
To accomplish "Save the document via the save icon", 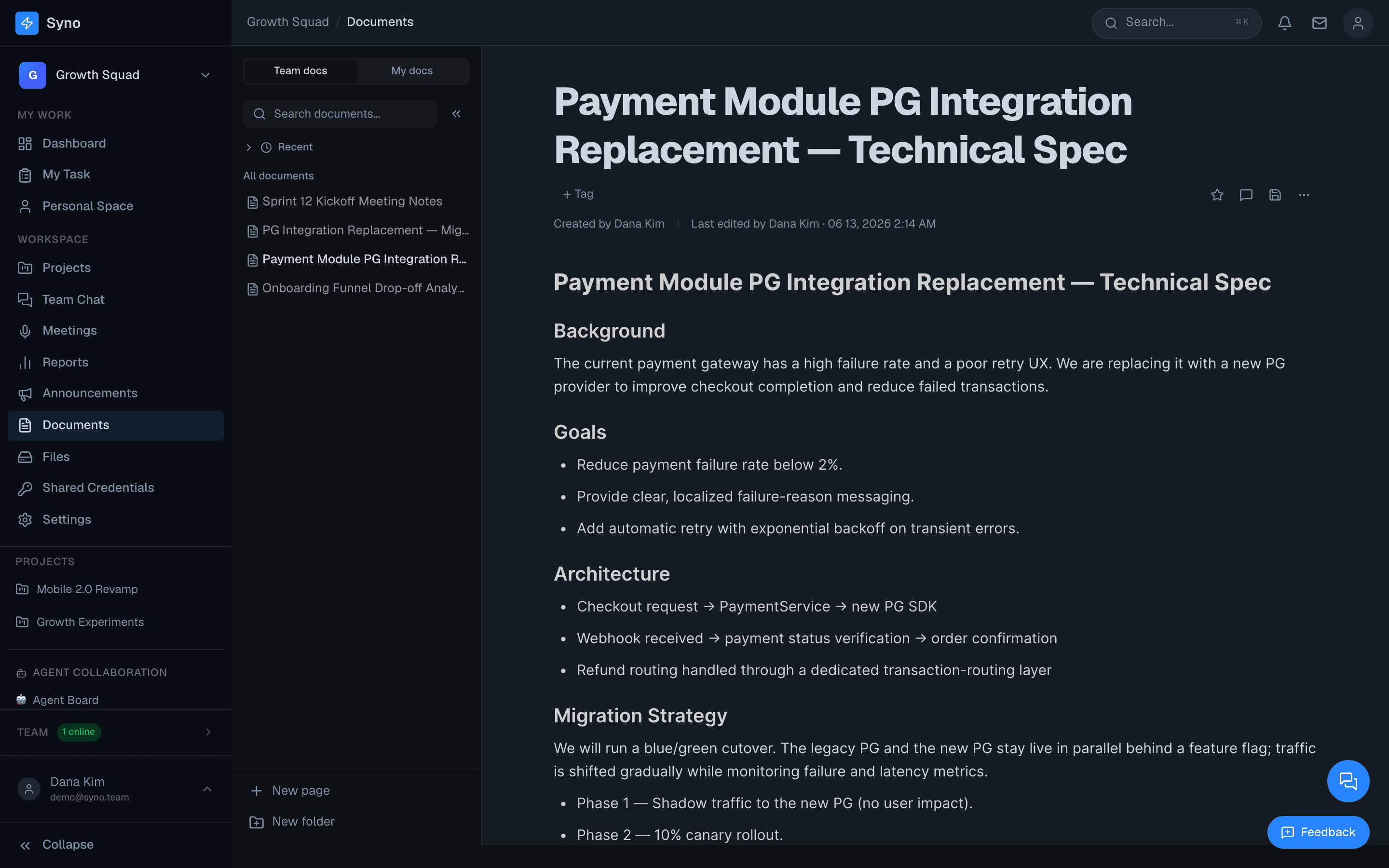I will click(1275, 195).
